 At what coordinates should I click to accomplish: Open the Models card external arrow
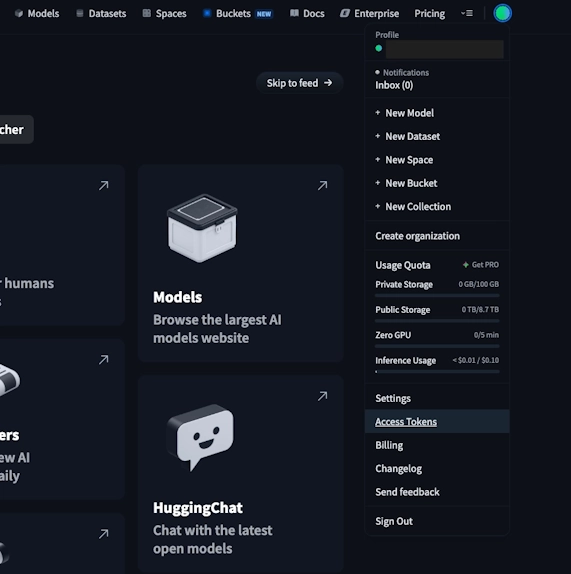click(x=322, y=186)
